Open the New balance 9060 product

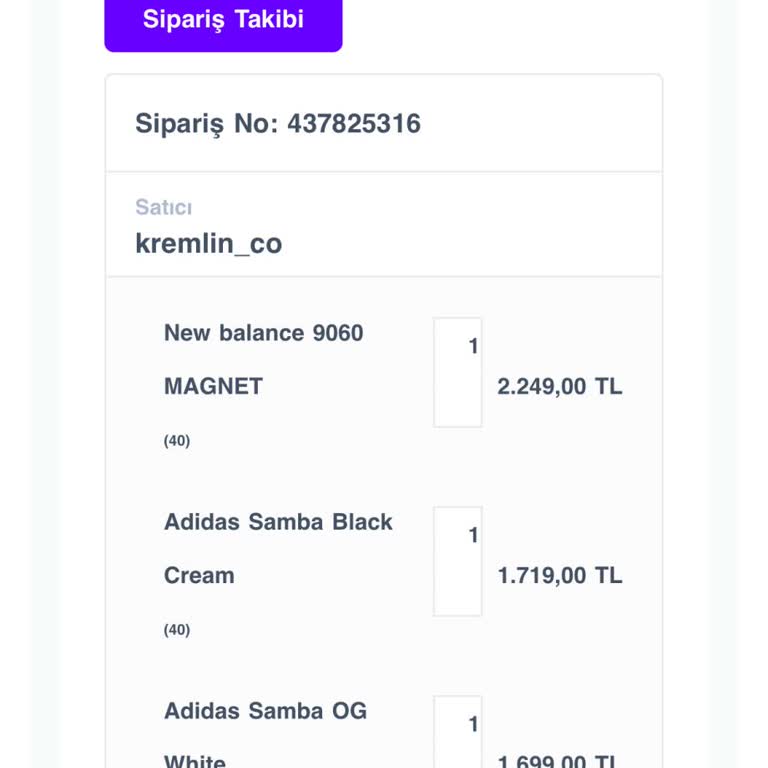(x=263, y=333)
